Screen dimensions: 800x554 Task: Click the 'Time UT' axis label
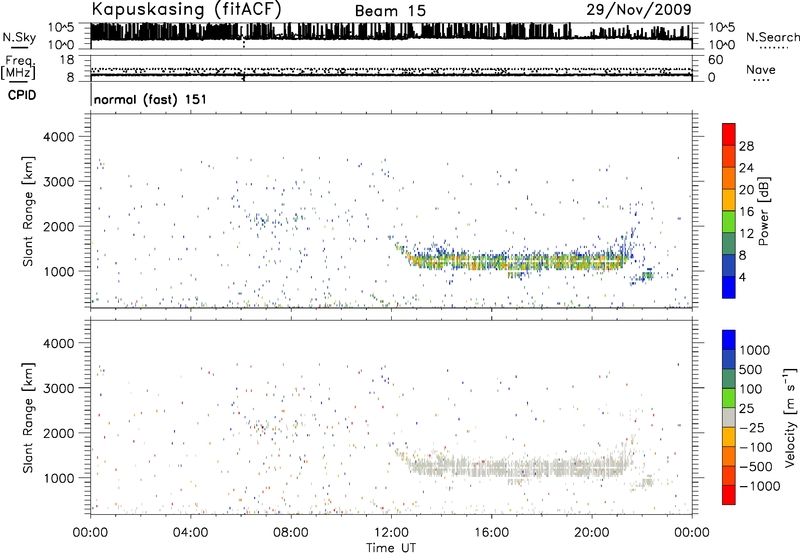pos(391,548)
